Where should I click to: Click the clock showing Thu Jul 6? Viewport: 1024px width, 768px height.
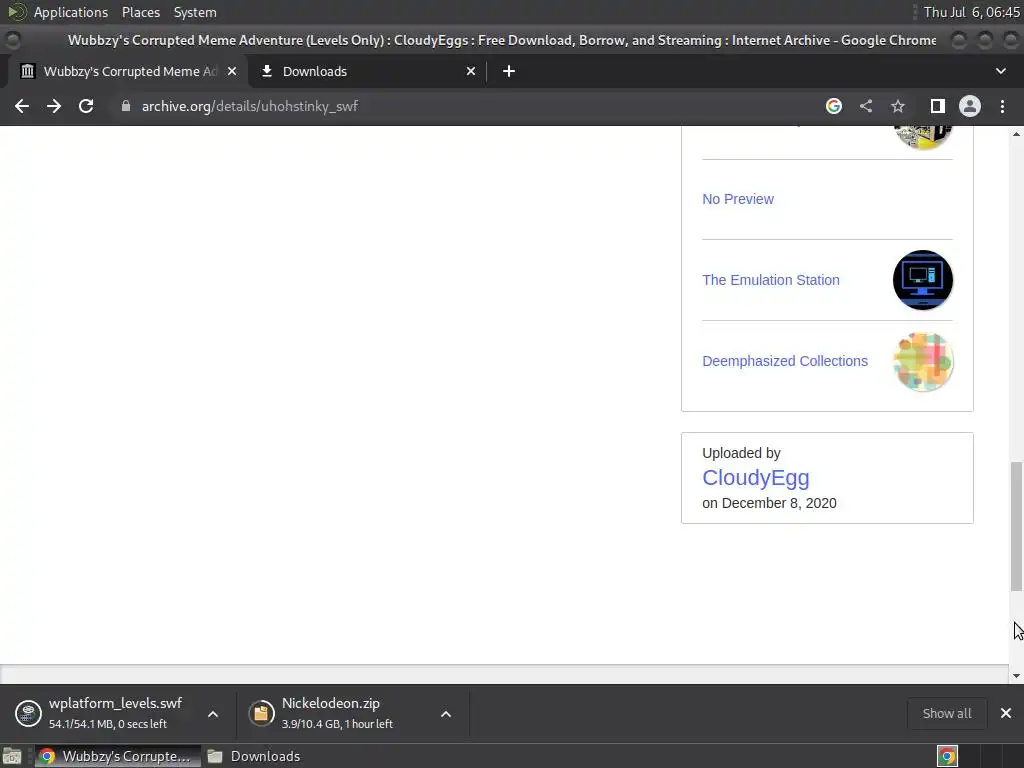pos(971,12)
